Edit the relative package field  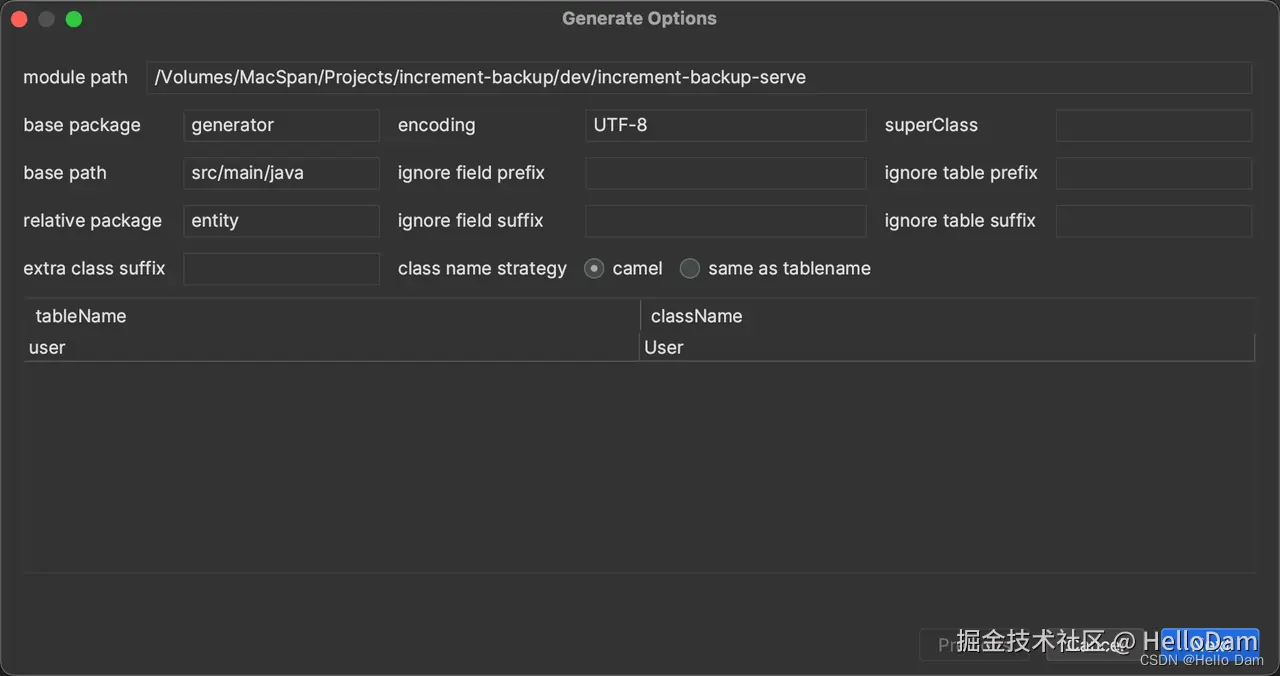(281, 221)
